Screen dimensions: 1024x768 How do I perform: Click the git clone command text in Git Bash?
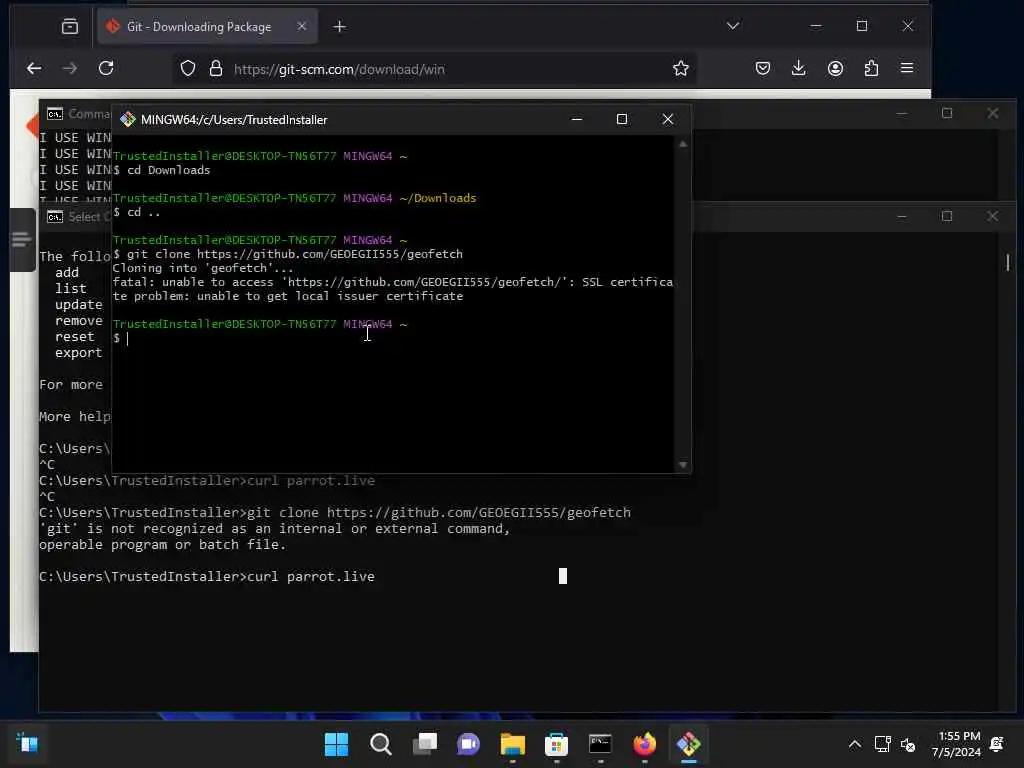click(295, 254)
